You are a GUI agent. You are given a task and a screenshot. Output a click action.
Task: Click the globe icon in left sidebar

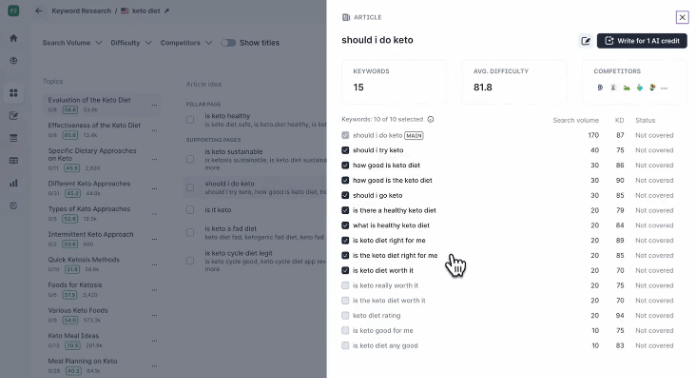coord(13,61)
